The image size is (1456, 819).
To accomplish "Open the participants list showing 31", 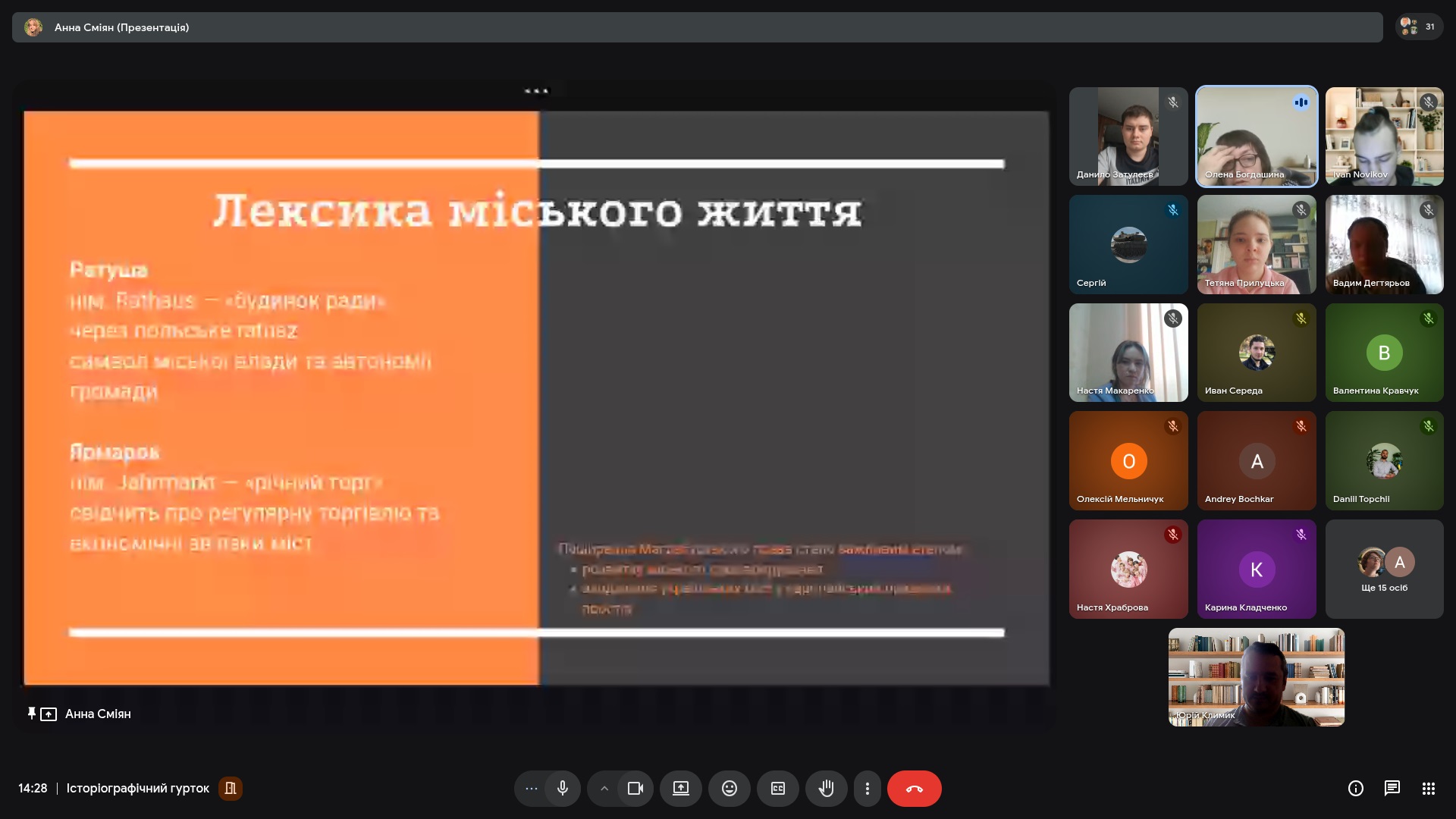I will coord(1418,27).
